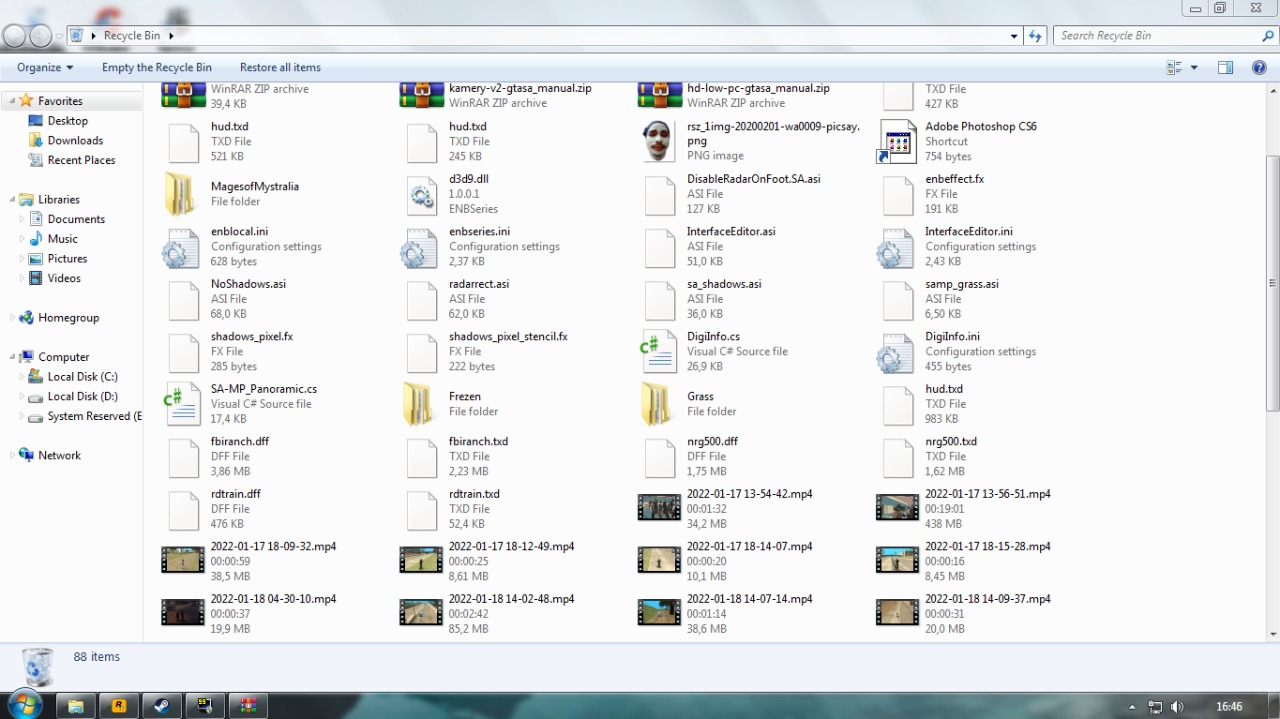Viewport: 1280px width, 719px height.
Task: Select the DigiInfo.cs C# file icon
Action: (x=660, y=353)
